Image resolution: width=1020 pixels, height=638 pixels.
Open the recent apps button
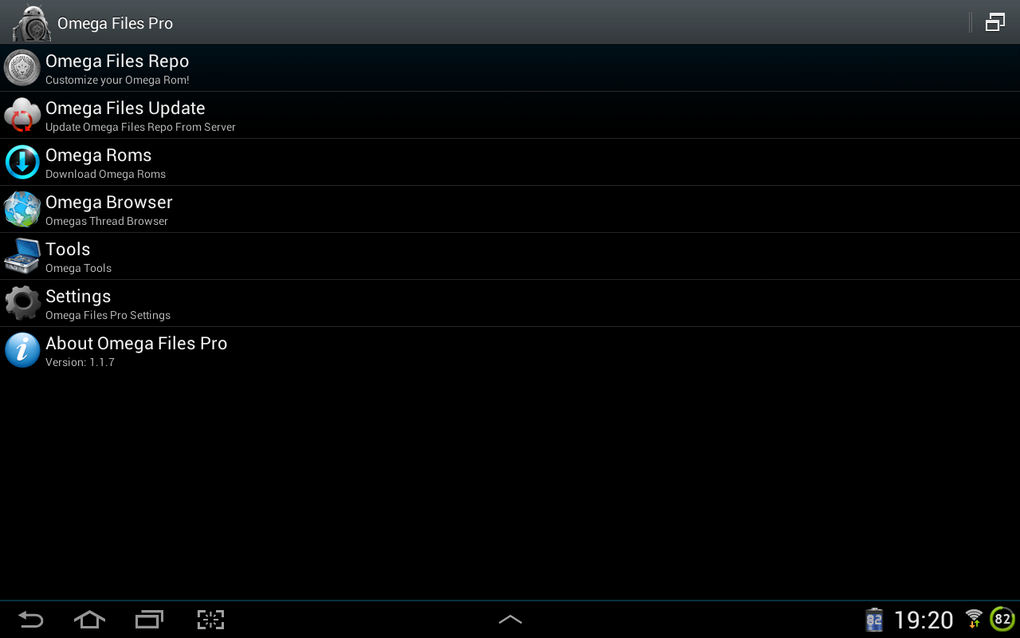coord(149,620)
